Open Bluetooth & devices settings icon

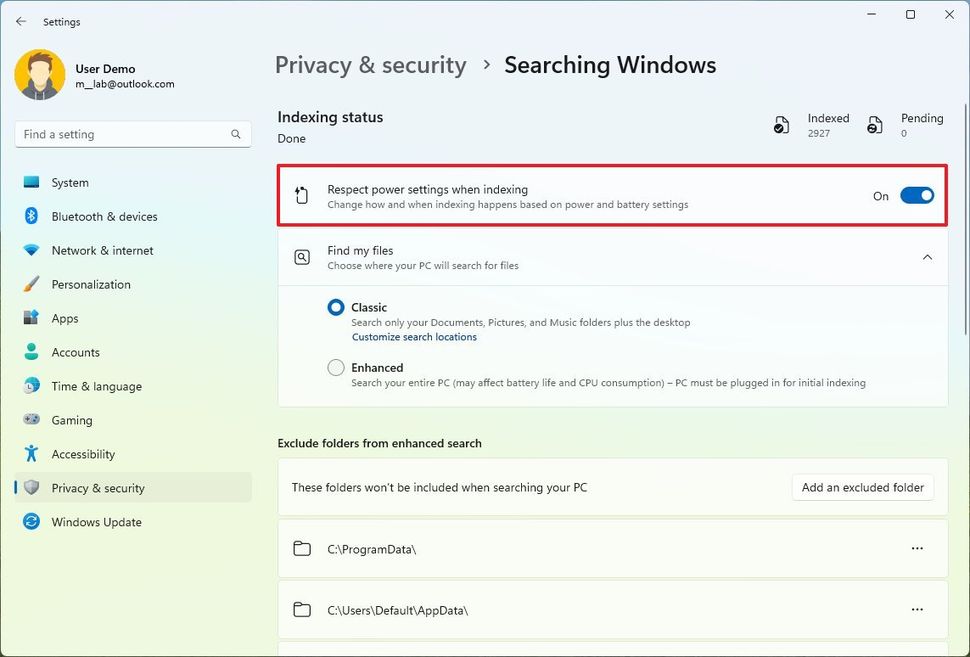pyautogui.click(x=33, y=216)
